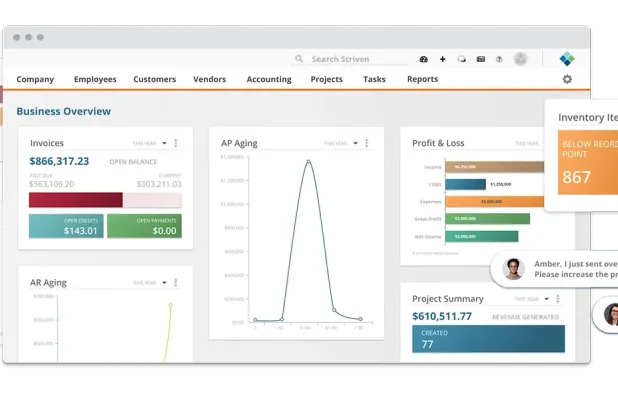This screenshot has height=394, width=618.
Task: Open the chat bubbles icon
Action: [461, 59]
